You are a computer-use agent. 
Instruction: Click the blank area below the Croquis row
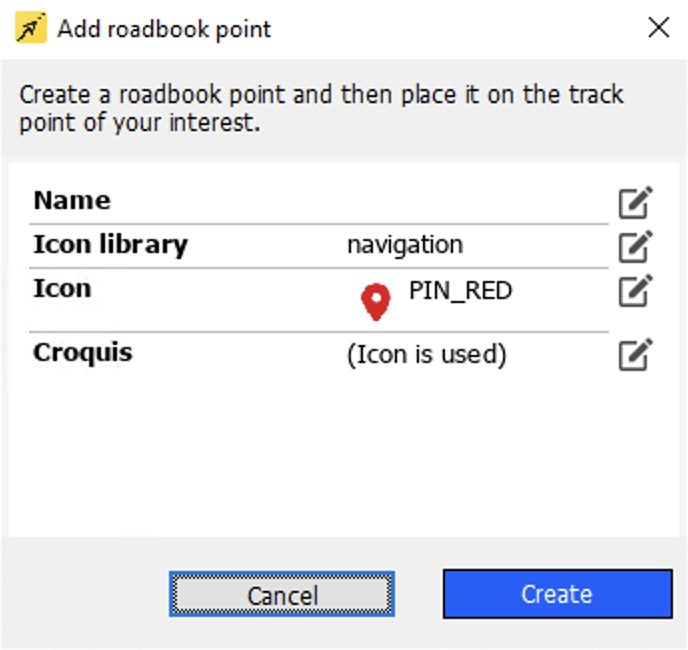(x=320, y=450)
